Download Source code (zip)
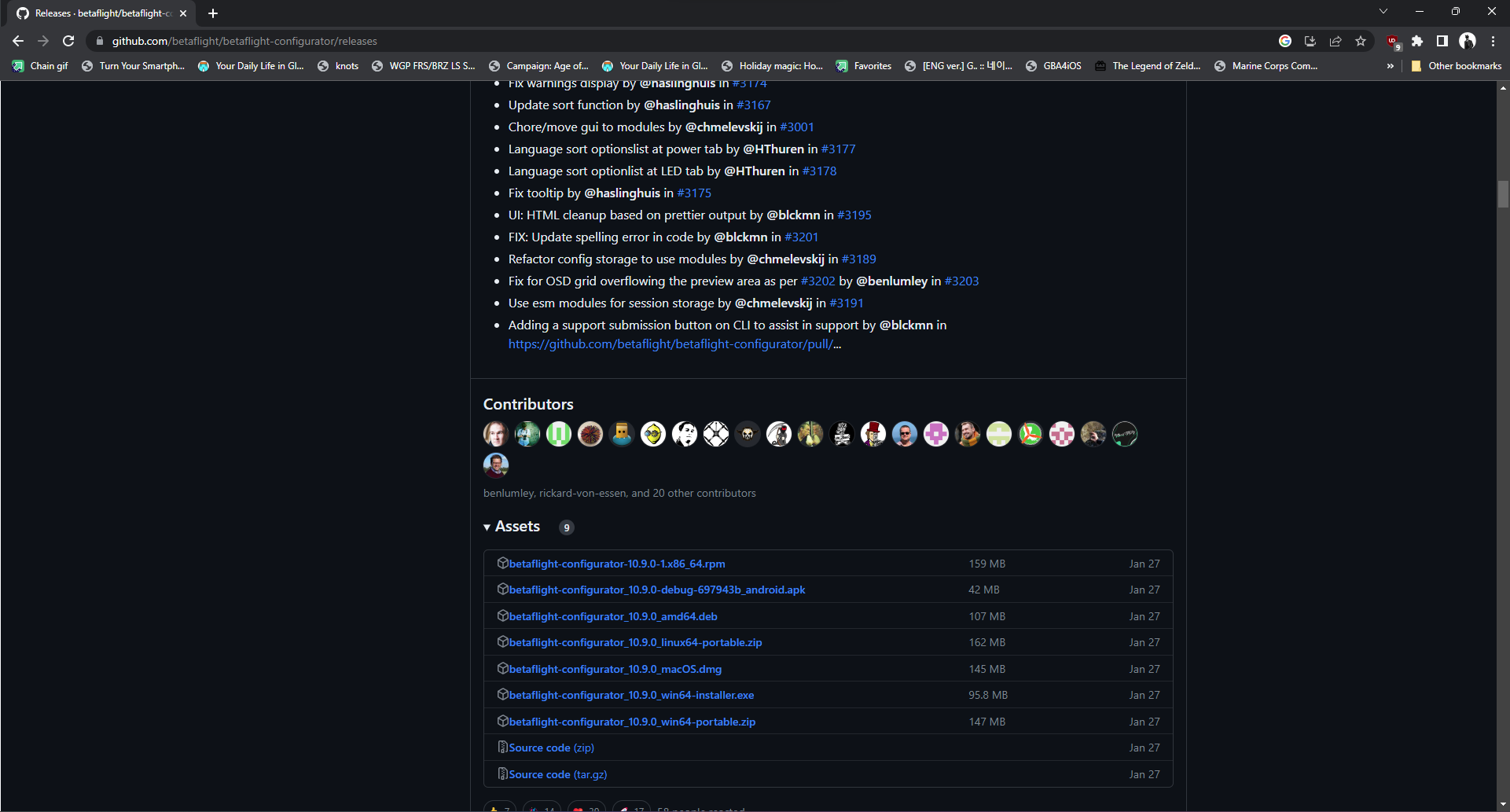Screen dimensions: 1510x812 click(x=552, y=748)
